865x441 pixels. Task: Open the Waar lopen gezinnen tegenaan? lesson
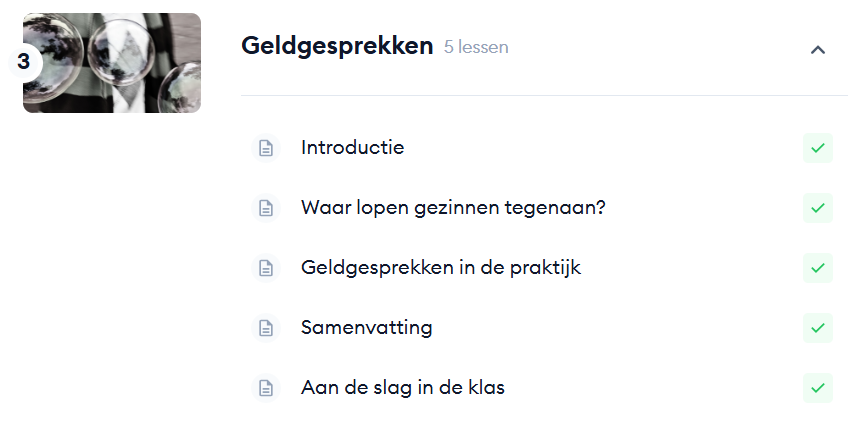click(453, 208)
